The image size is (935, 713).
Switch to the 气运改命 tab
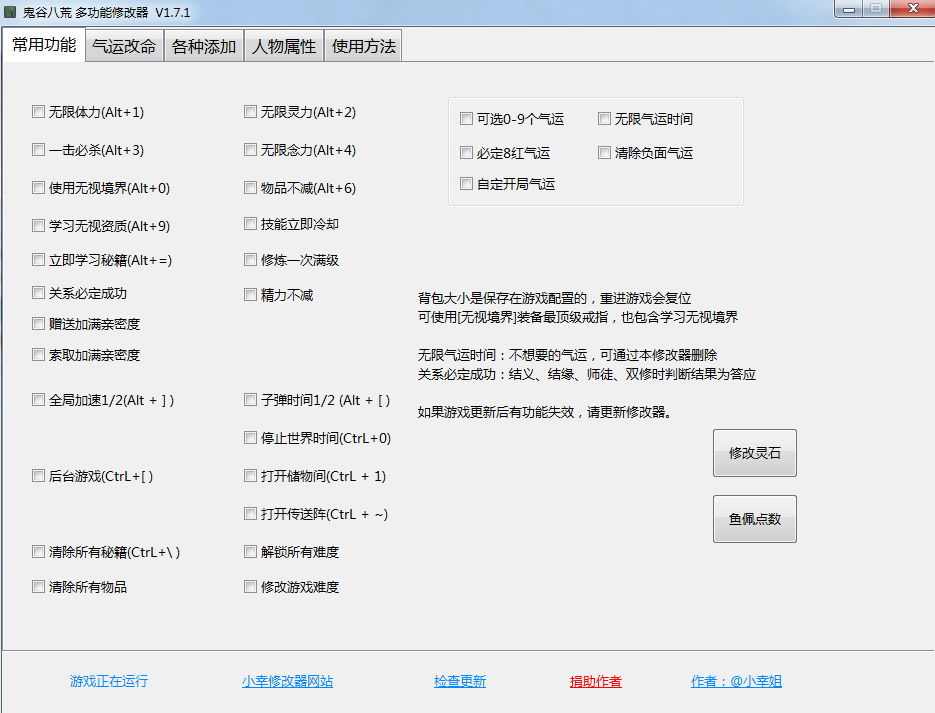click(x=122, y=45)
